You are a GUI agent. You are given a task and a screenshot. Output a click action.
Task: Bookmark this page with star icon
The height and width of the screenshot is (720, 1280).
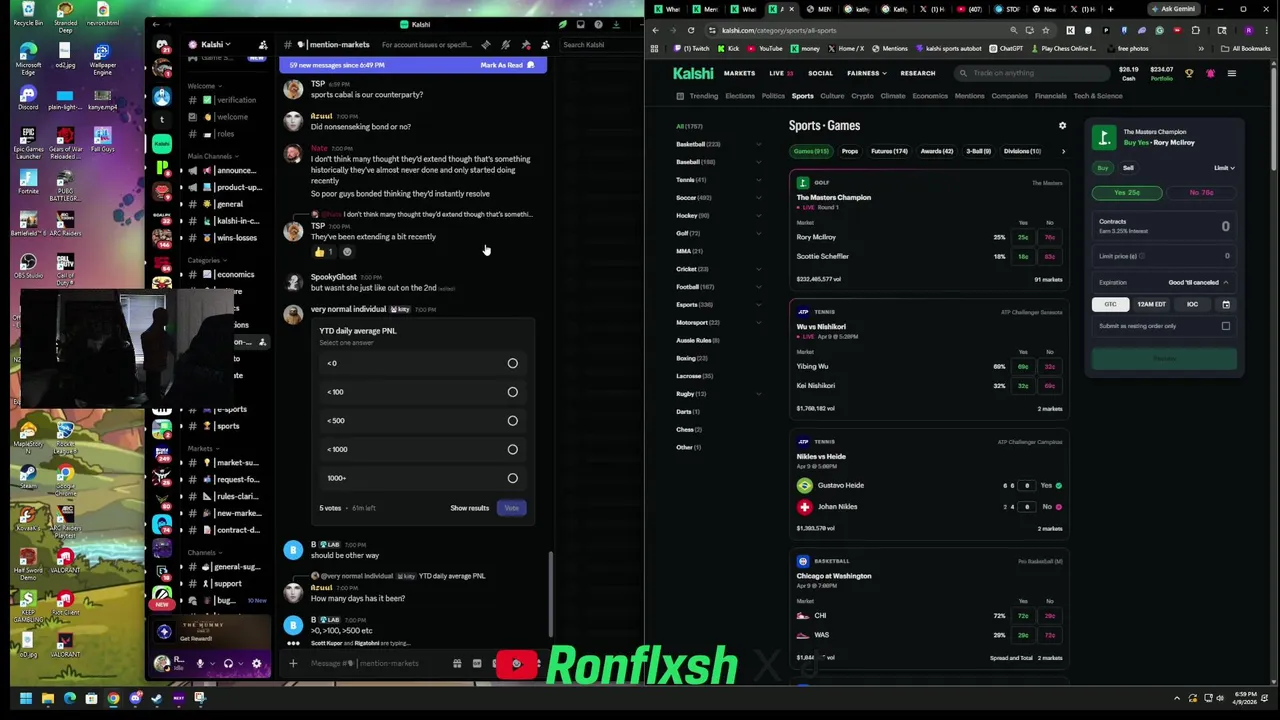pos(1045,30)
